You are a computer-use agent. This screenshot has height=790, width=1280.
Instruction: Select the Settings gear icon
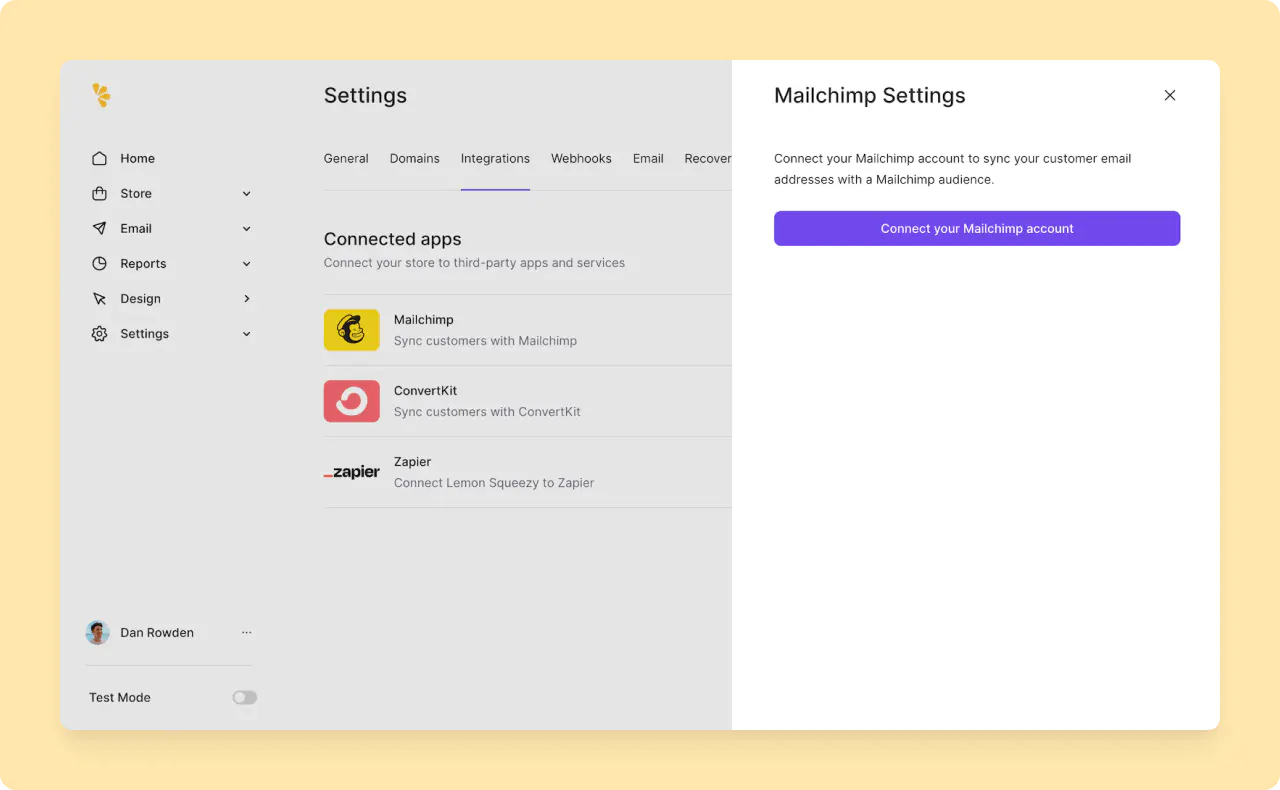tap(100, 333)
